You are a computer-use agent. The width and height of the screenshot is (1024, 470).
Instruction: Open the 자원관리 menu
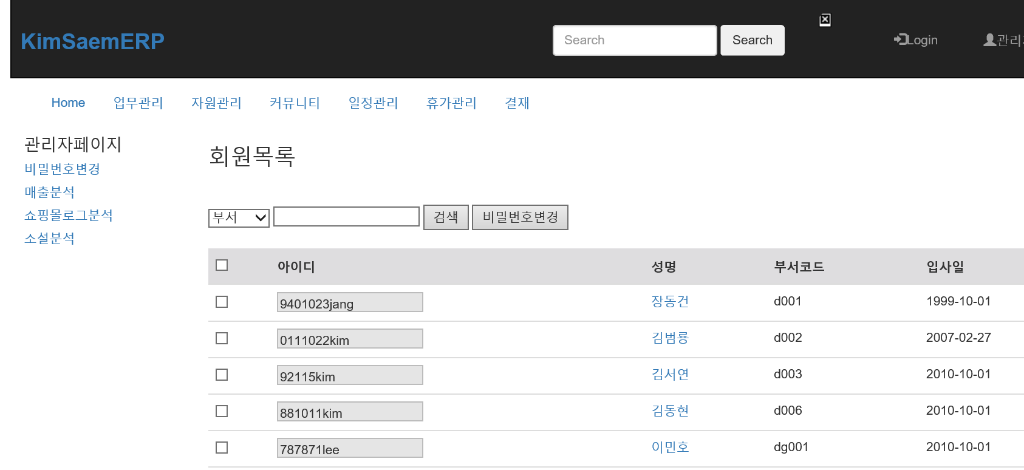pyautogui.click(x=217, y=102)
